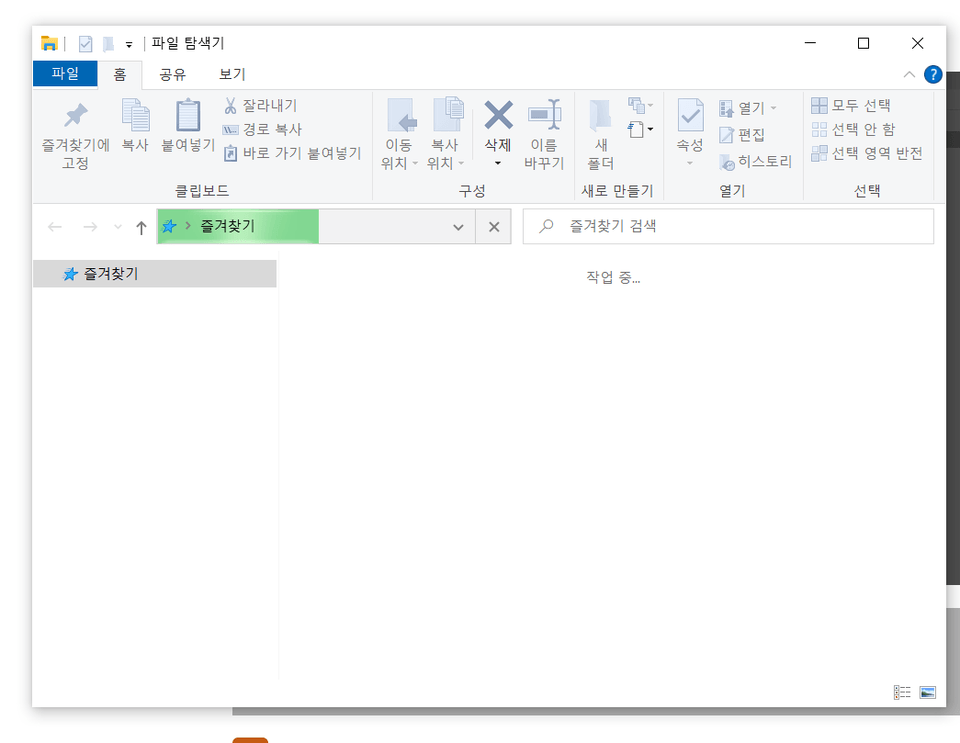This screenshot has width=960, height=743.
Task: Open the easy access dropdown icon
Action: click(x=640, y=129)
